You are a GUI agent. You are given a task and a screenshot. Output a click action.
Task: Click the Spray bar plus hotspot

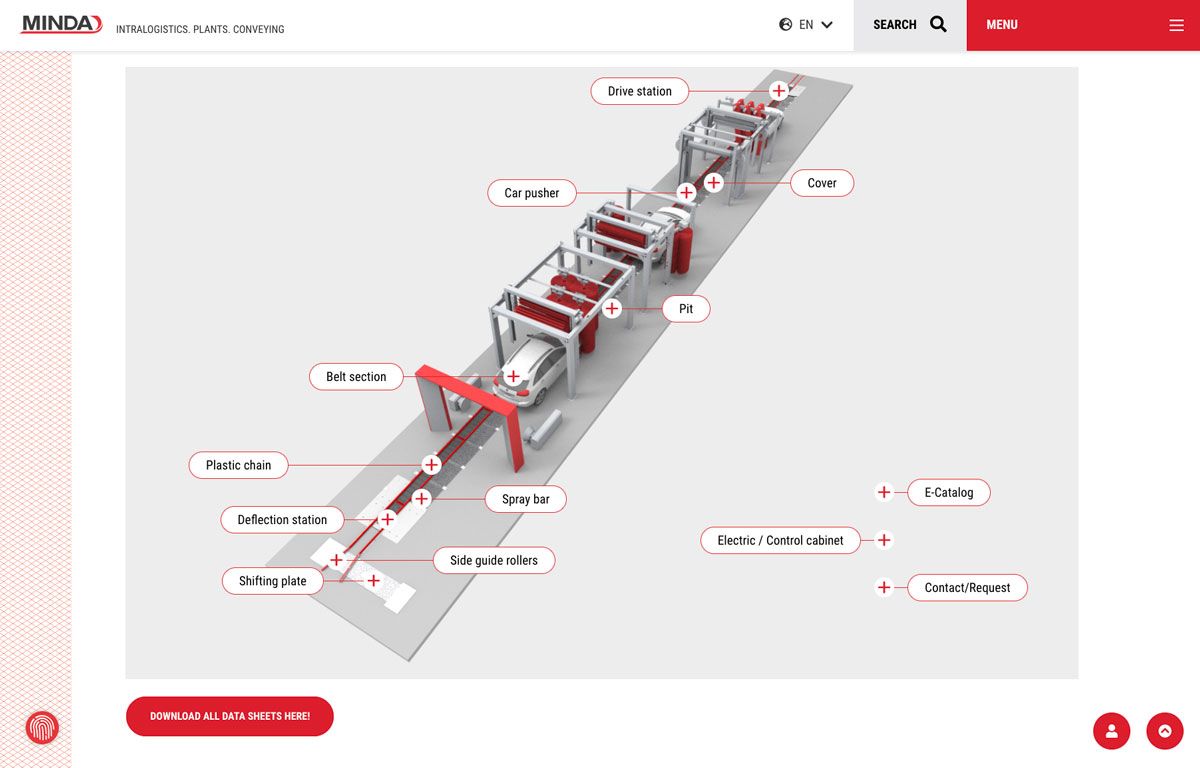coord(421,499)
